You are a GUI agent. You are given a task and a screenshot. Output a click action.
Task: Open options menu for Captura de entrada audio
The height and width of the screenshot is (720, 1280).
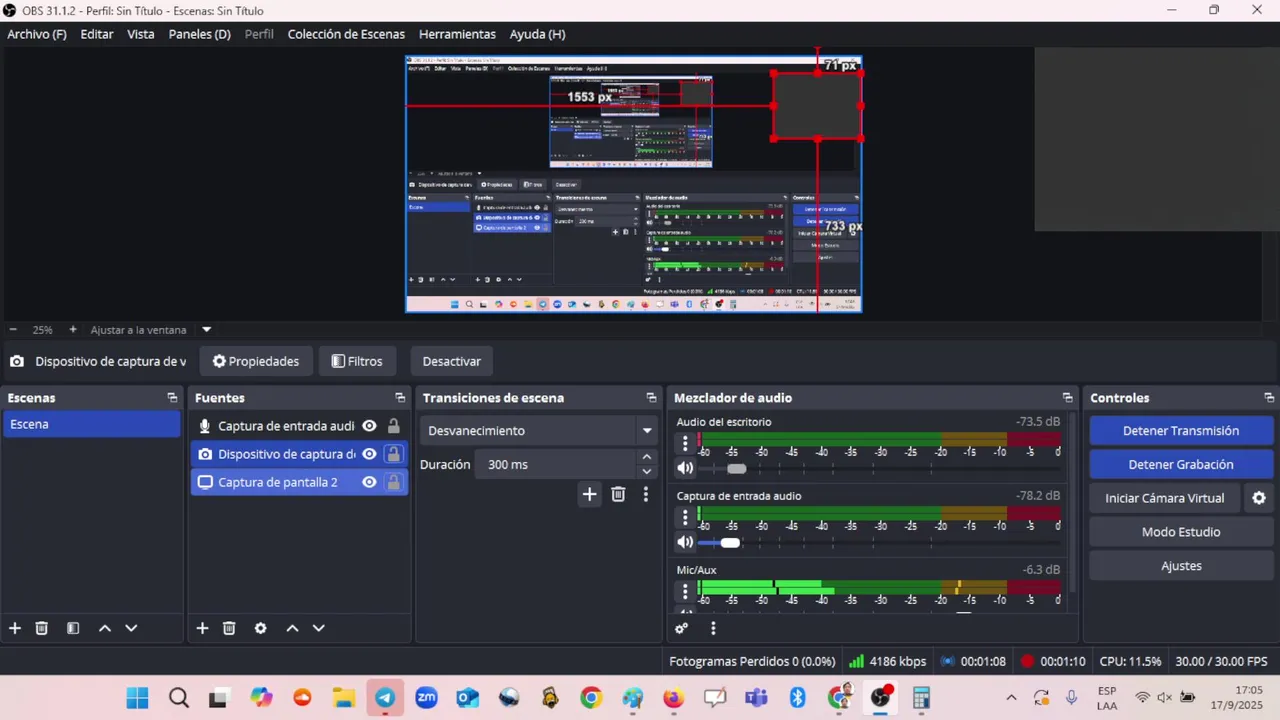pos(685,516)
